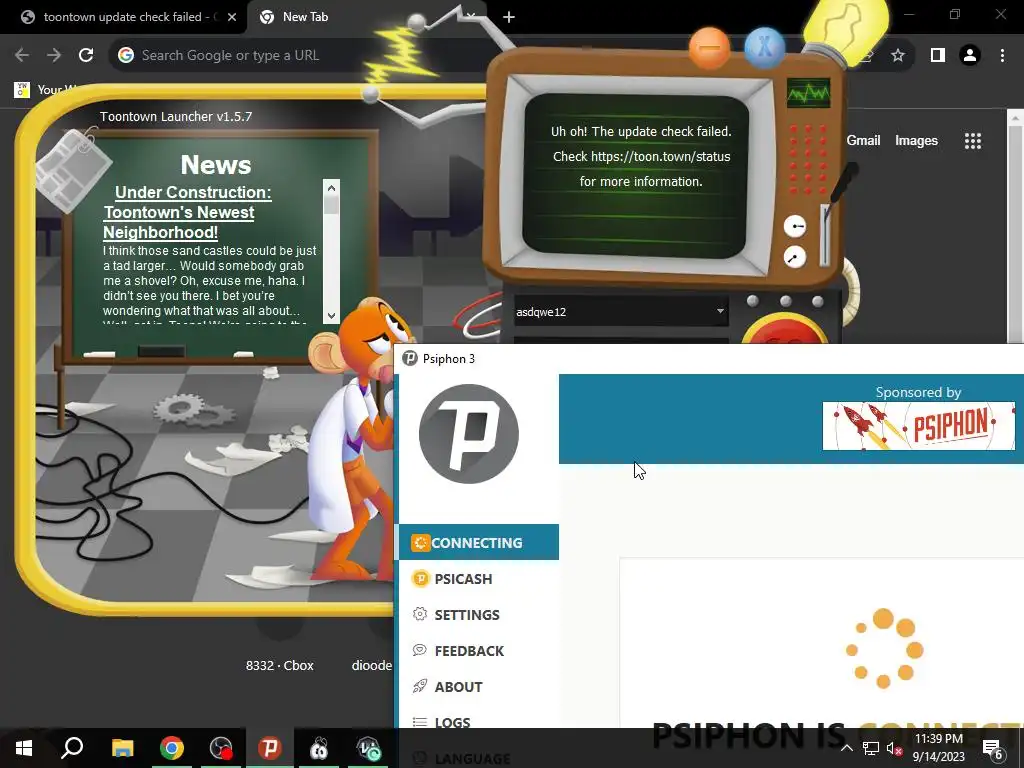This screenshot has height=768, width=1024.
Task: Click the green oscilloscope display on the launcher
Action: [x=808, y=93]
